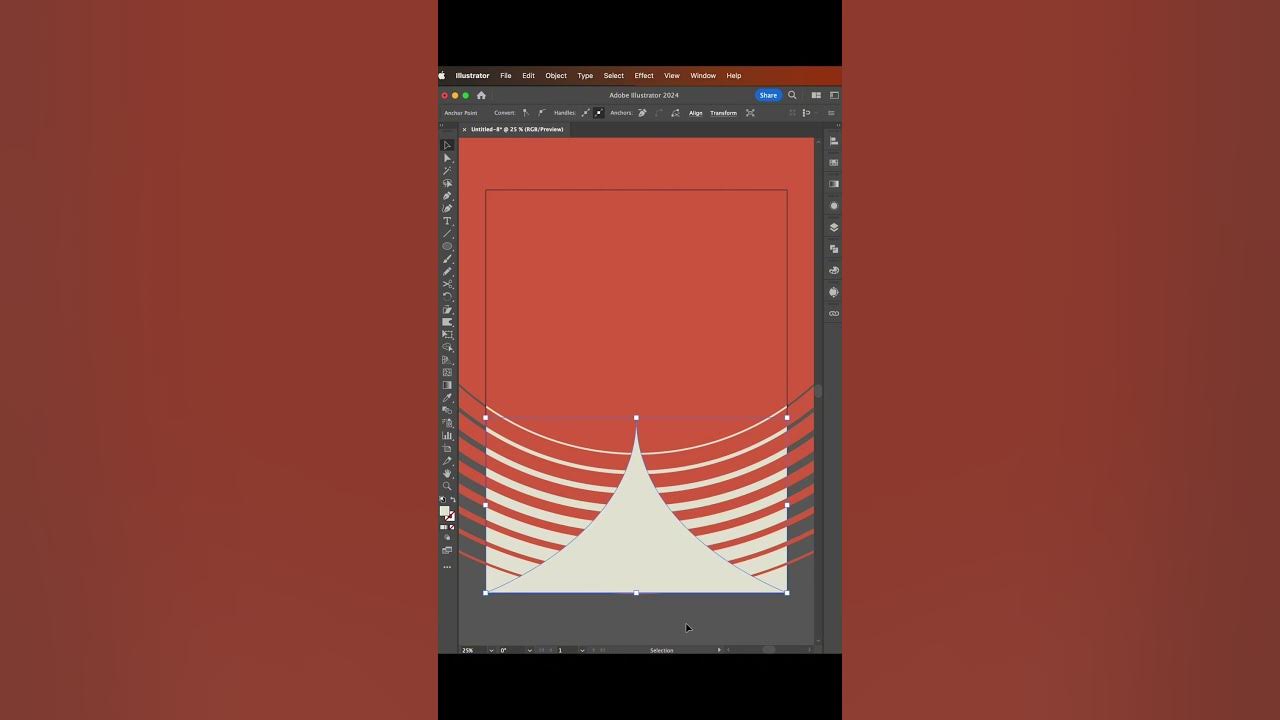The width and height of the screenshot is (1280, 720).
Task: Reset to default fill and stroke
Action: tap(443, 499)
